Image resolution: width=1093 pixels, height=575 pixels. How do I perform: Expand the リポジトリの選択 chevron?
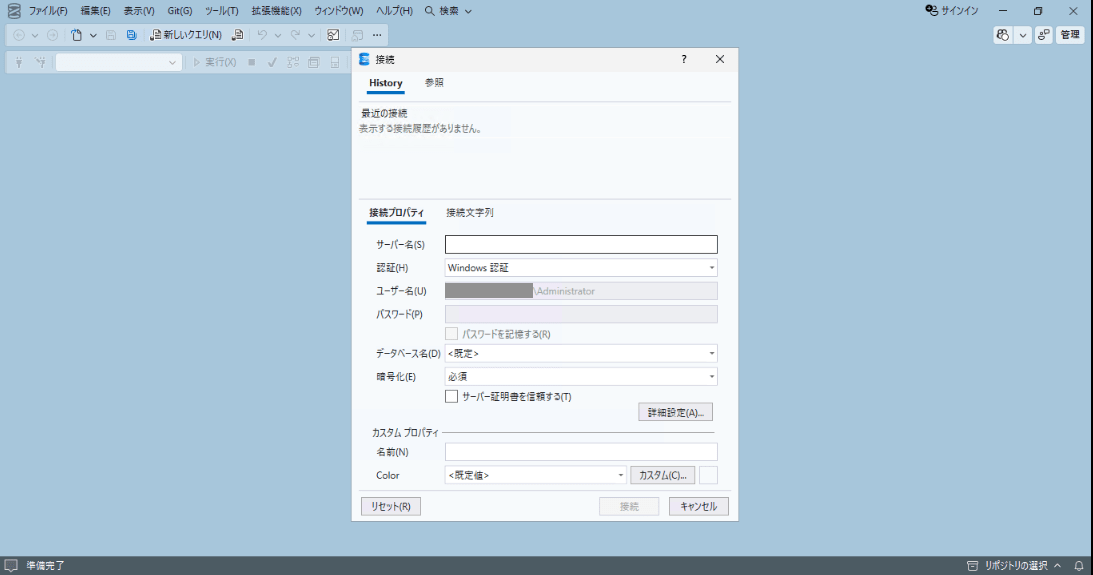(1057, 565)
